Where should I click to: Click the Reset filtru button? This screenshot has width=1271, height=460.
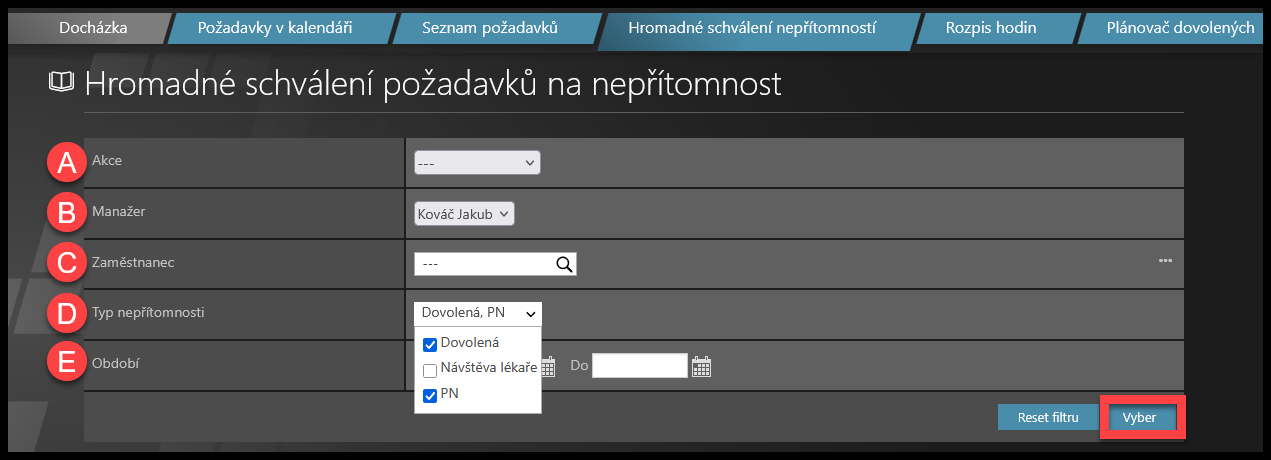click(x=1047, y=418)
